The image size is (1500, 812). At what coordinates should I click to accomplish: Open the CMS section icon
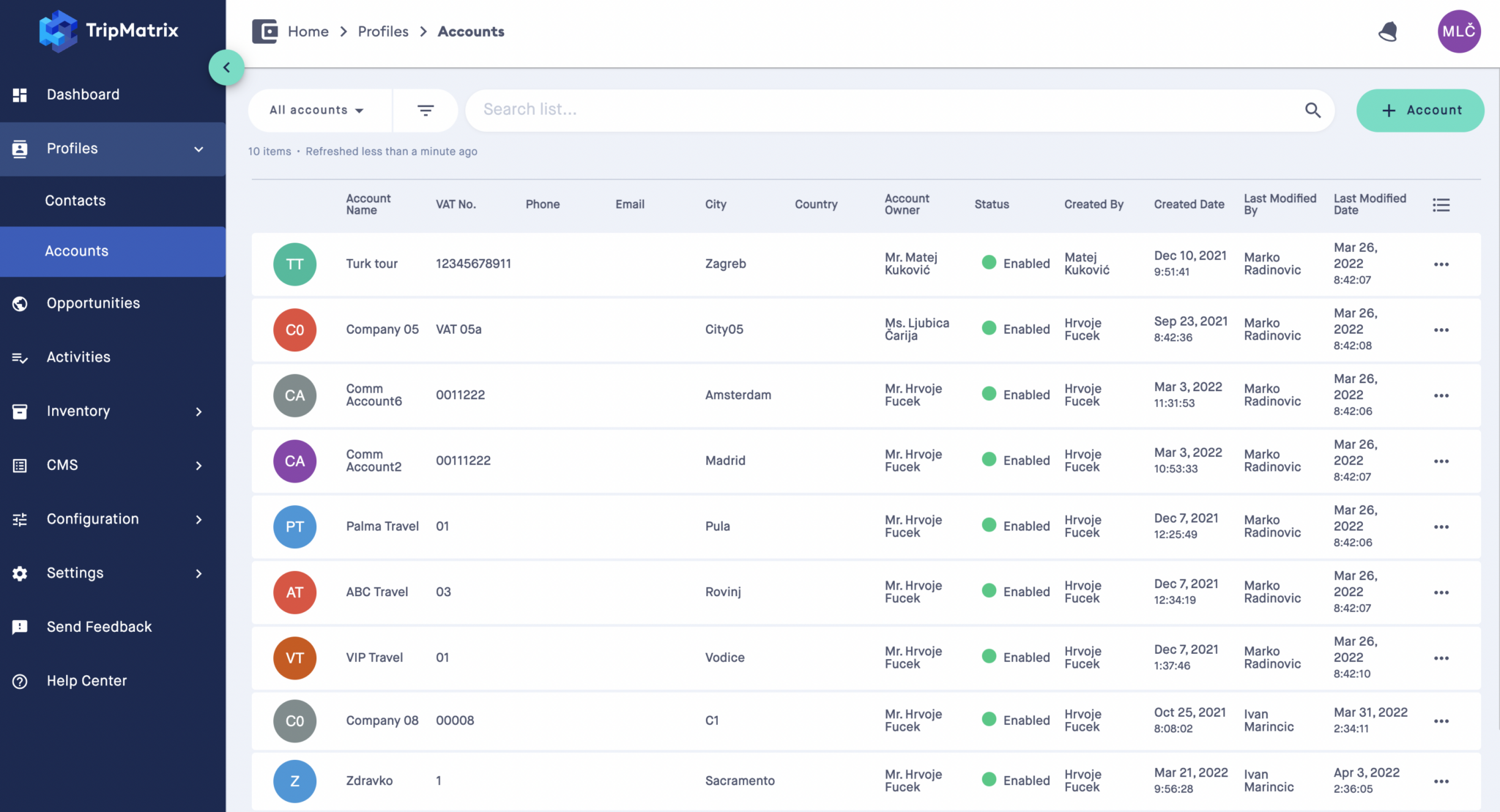pos(19,465)
